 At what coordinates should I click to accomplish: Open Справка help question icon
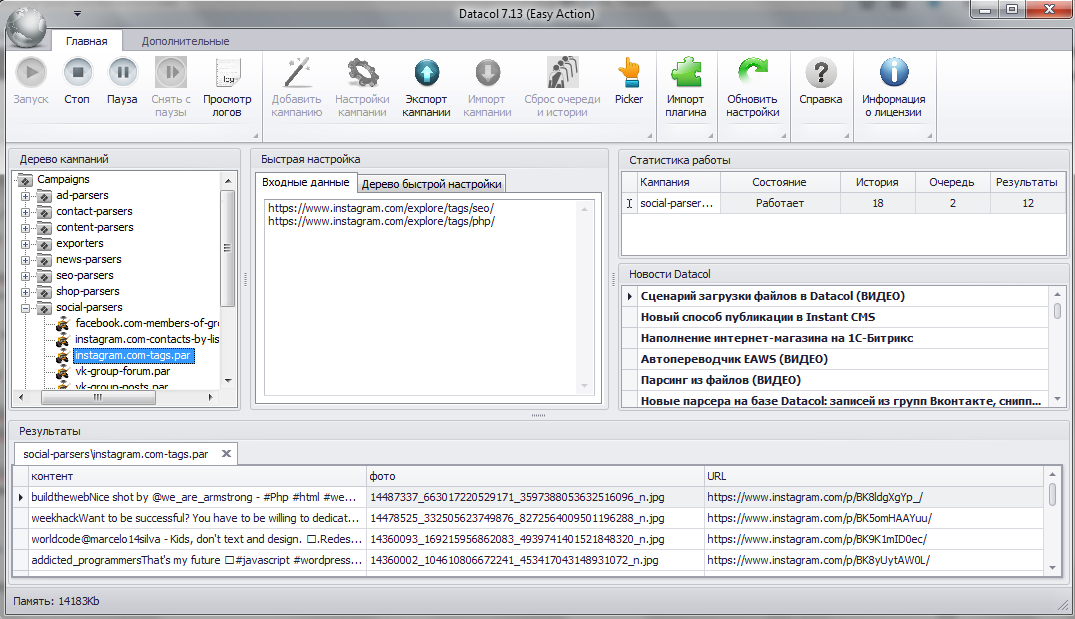tap(821, 73)
